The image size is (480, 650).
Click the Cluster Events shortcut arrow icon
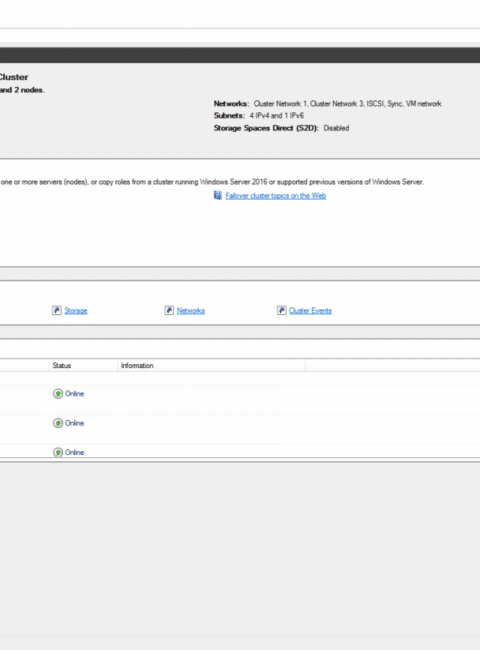point(281,310)
